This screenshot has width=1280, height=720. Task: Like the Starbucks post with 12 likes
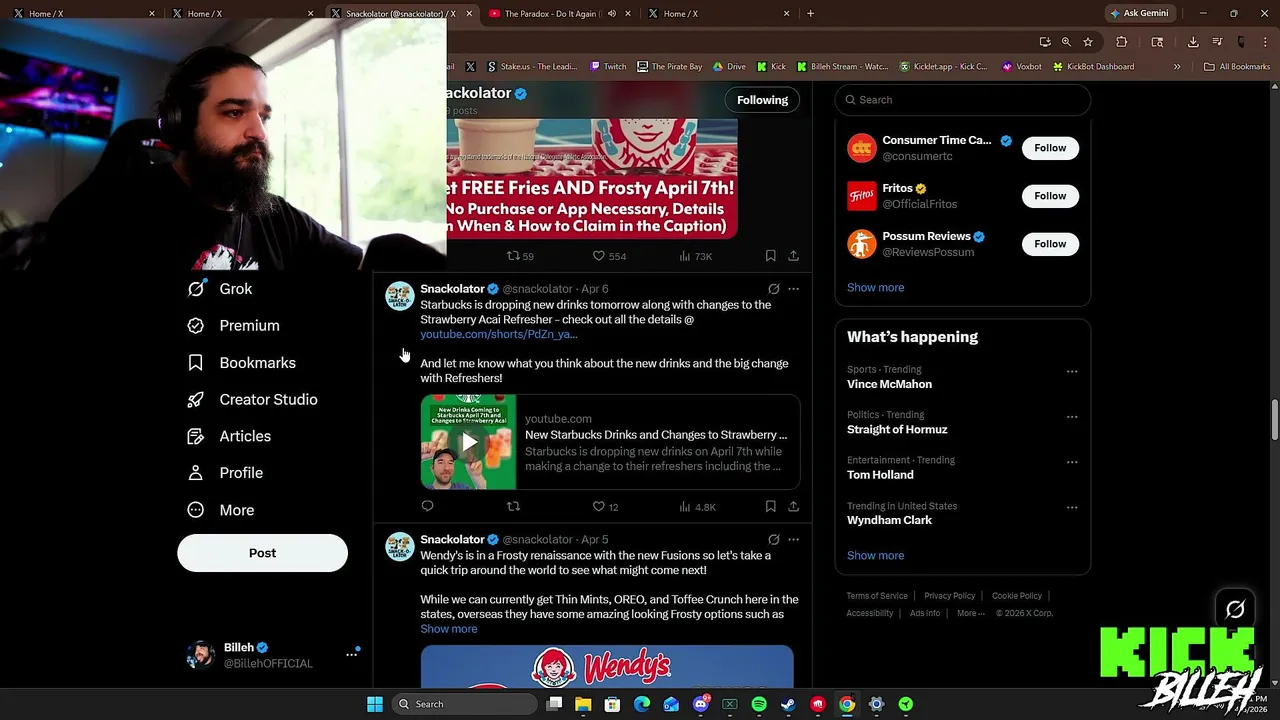tap(605, 507)
